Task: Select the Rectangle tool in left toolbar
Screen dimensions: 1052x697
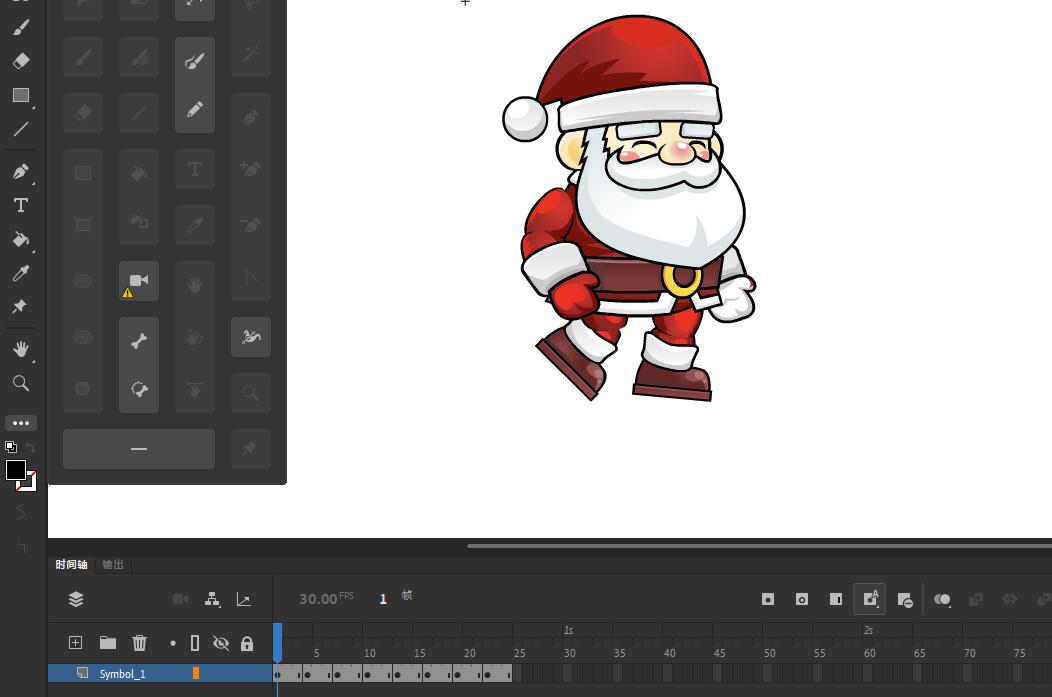Action: pos(21,95)
